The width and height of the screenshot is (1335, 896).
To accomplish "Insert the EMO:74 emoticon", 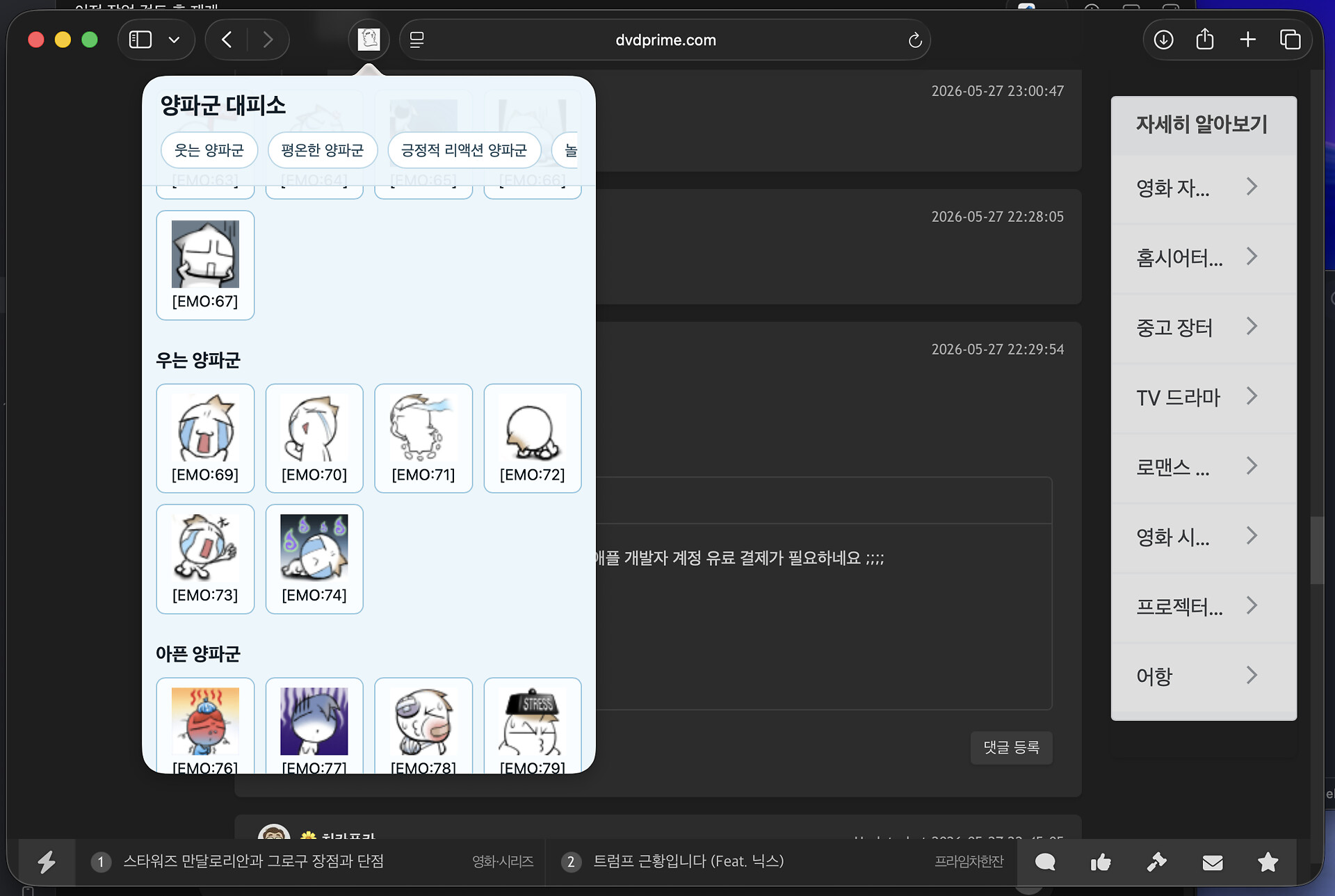I will pos(314,559).
